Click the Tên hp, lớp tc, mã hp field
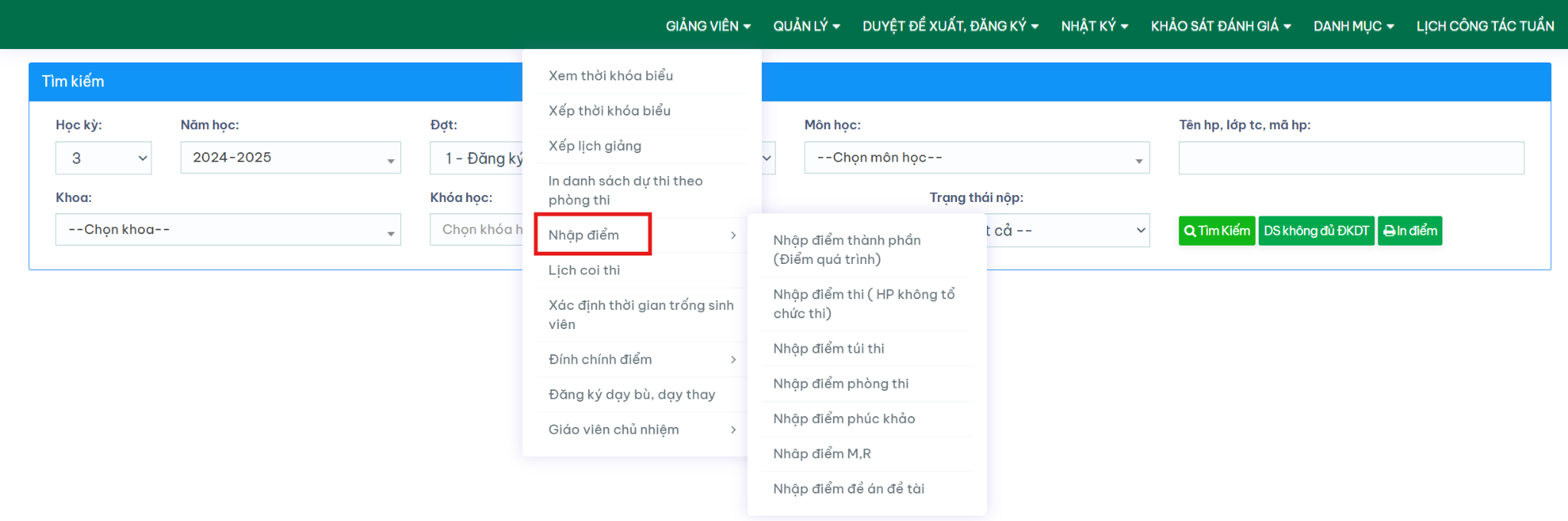The height and width of the screenshot is (521, 1568). point(1351,158)
